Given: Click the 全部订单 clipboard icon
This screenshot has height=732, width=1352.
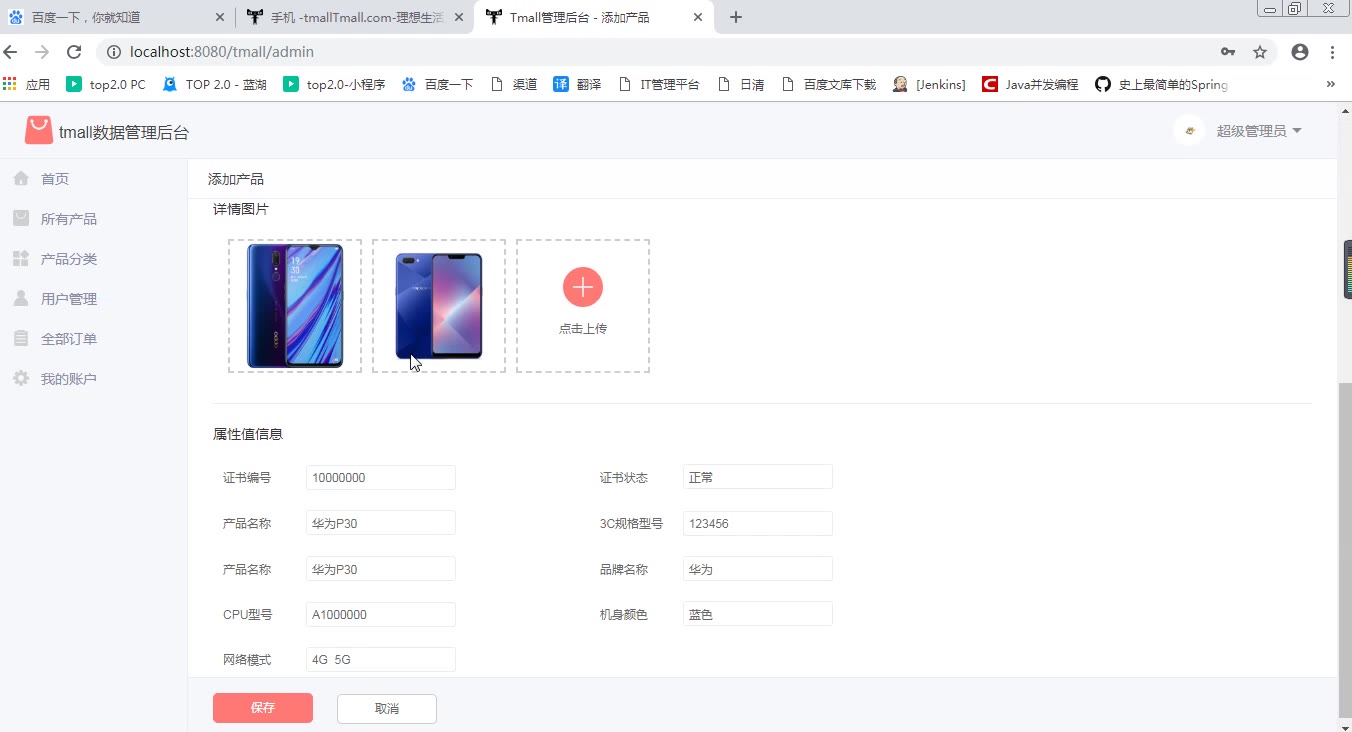Looking at the screenshot, I should tap(21, 338).
